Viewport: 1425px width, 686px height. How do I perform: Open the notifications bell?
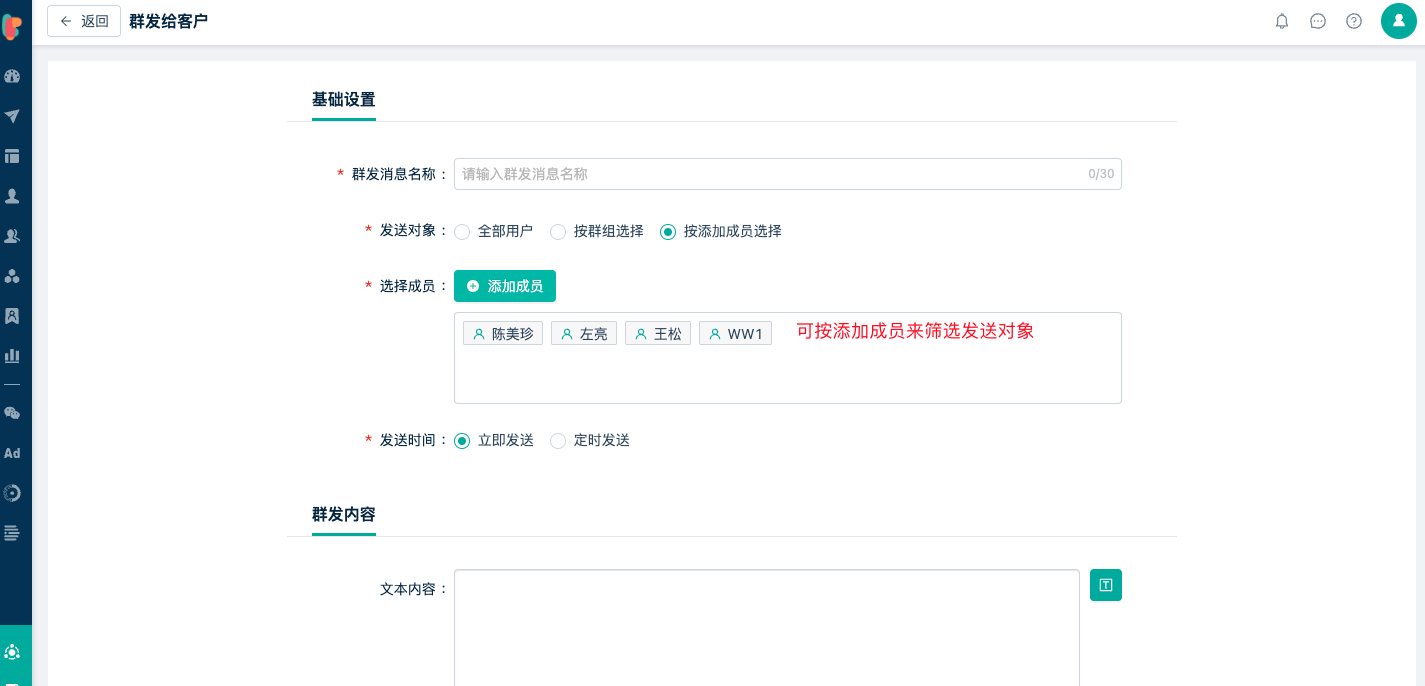pyautogui.click(x=1282, y=21)
